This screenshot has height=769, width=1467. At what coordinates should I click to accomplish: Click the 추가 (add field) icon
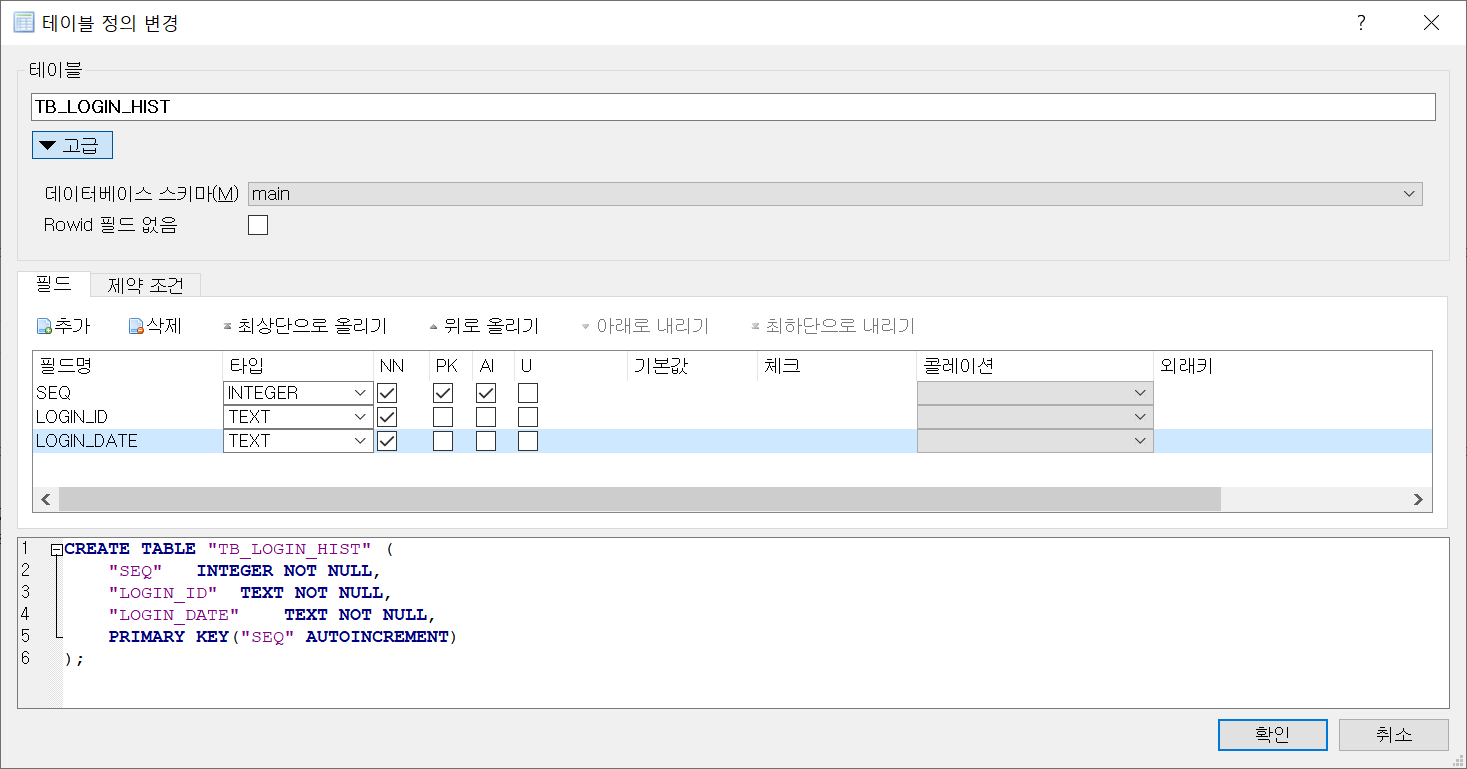point(44,326)
